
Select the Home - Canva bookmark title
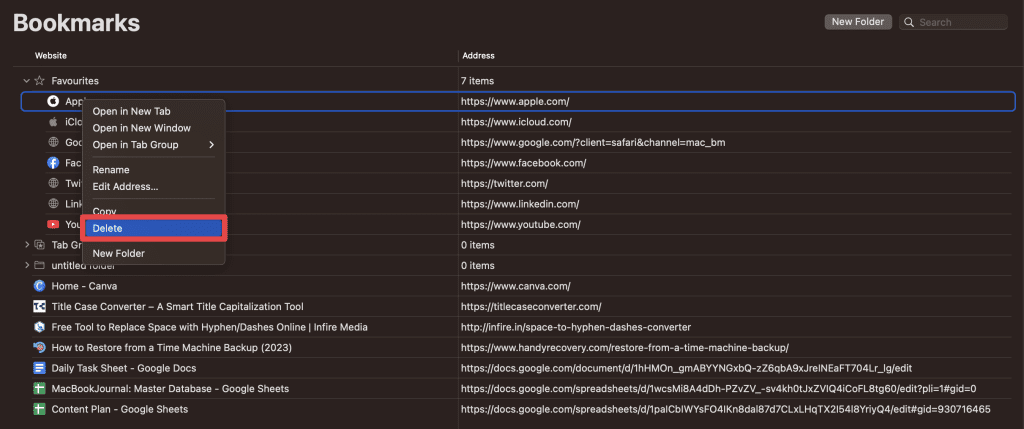84,286
